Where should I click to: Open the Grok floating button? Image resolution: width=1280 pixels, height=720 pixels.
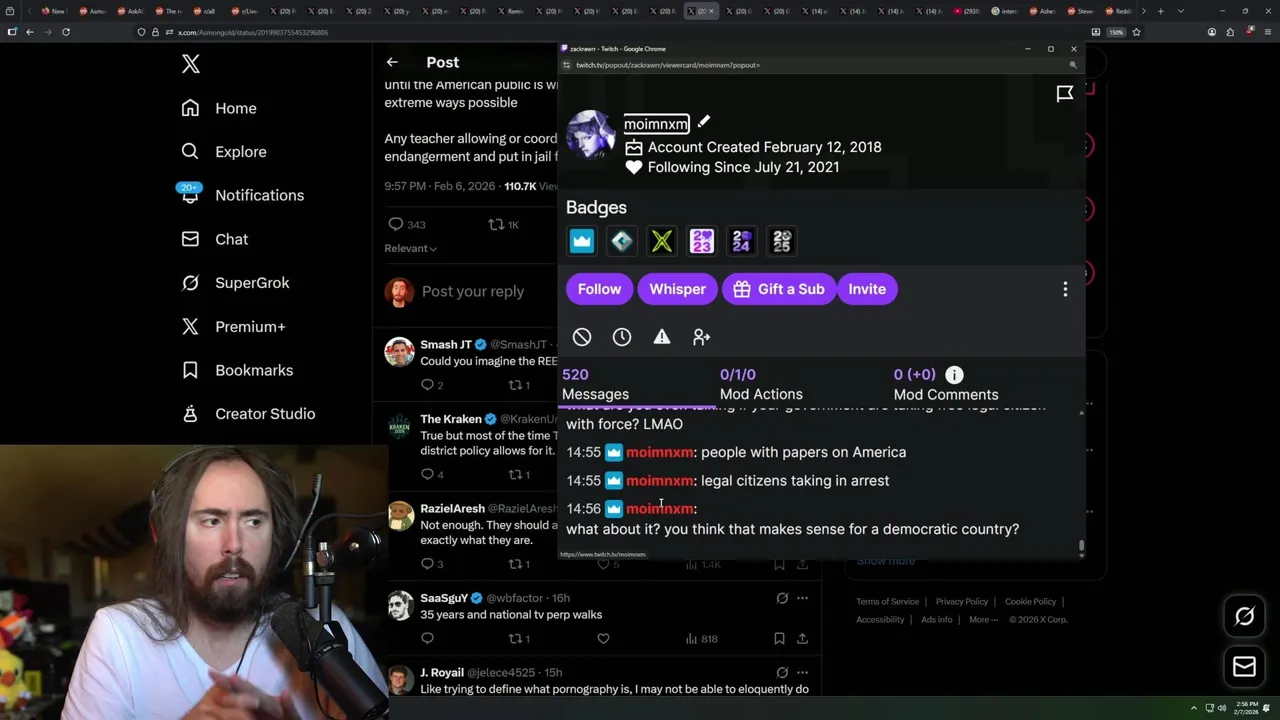pos(1244,617)
